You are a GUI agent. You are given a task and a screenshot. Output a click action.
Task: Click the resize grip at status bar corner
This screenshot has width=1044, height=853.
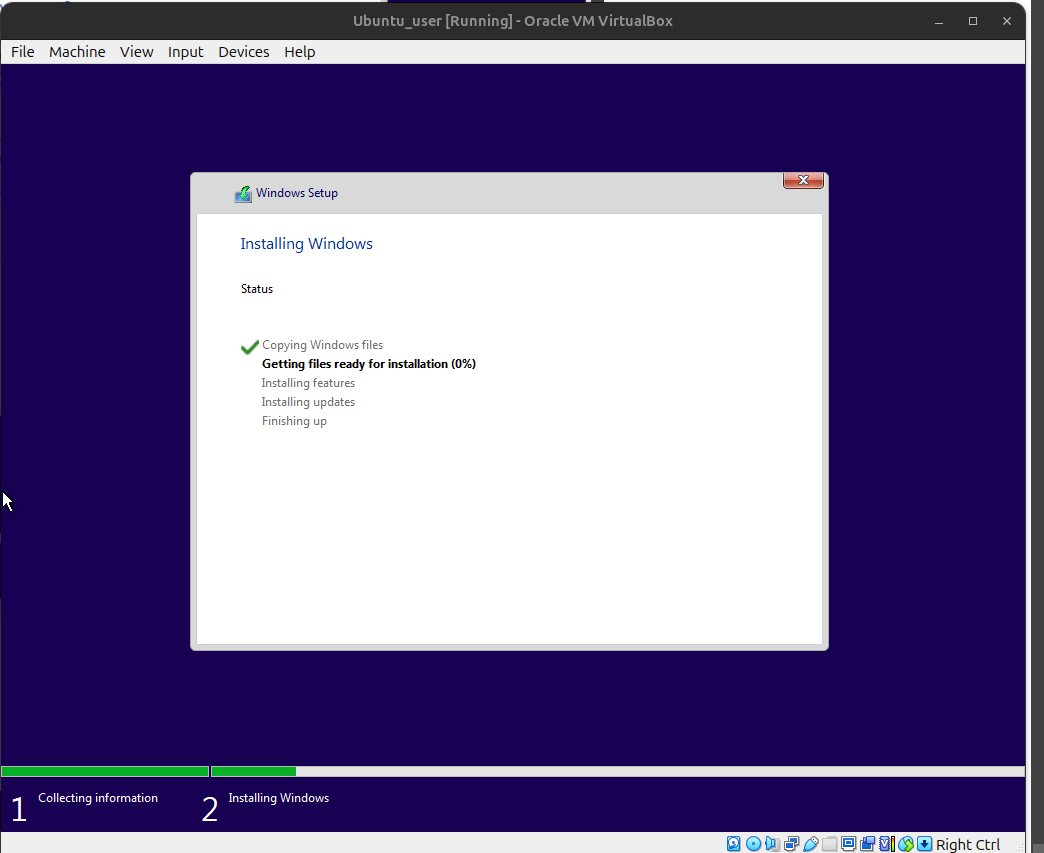tap(1020, 848)
